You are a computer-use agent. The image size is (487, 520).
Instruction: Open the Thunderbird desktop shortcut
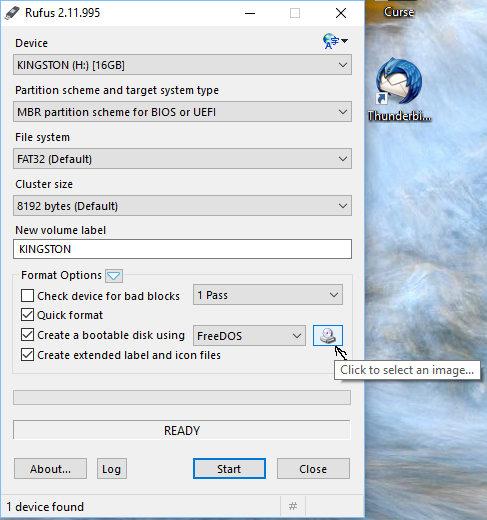pos(399,90)
